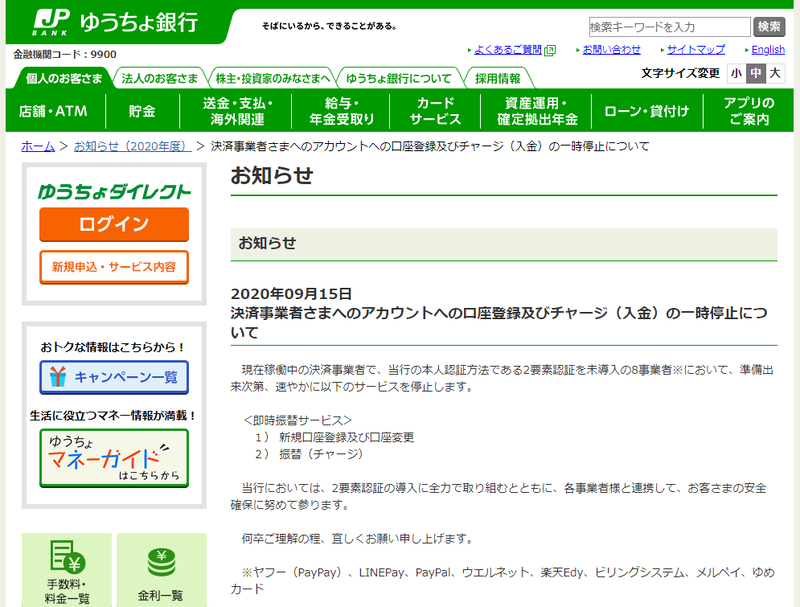This screenshot has width=800, height=607.
Task: Click the 新規申込・サービス内容 button
Action: click(x=114, y=267)
